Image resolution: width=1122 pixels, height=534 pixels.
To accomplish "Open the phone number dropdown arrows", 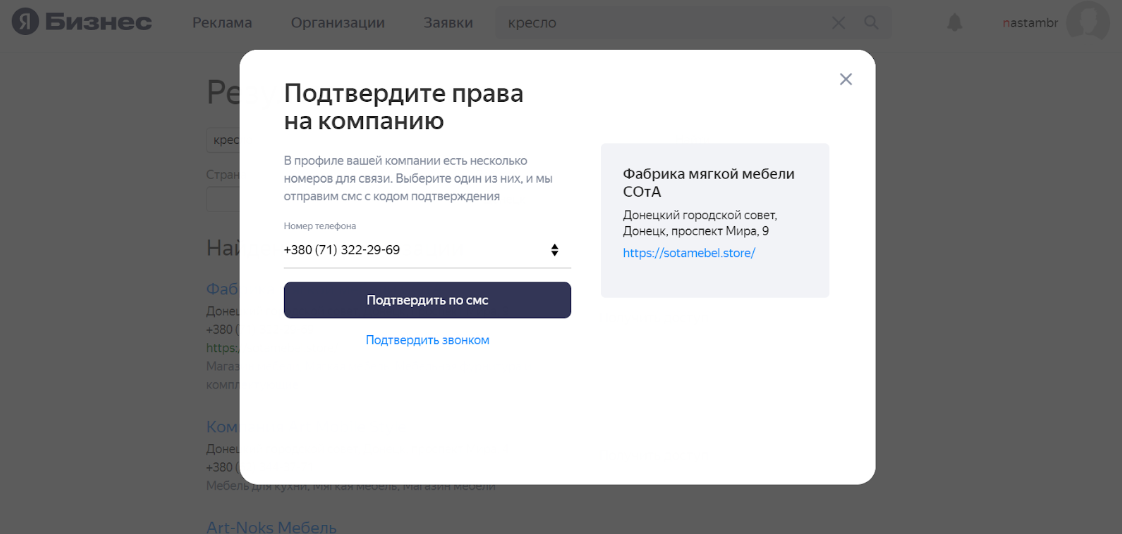I will 555,250.
